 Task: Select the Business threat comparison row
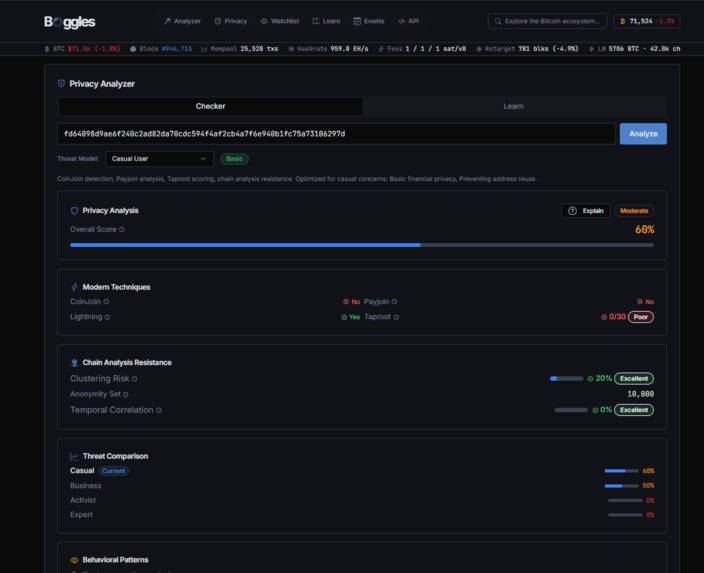(362, 485)
